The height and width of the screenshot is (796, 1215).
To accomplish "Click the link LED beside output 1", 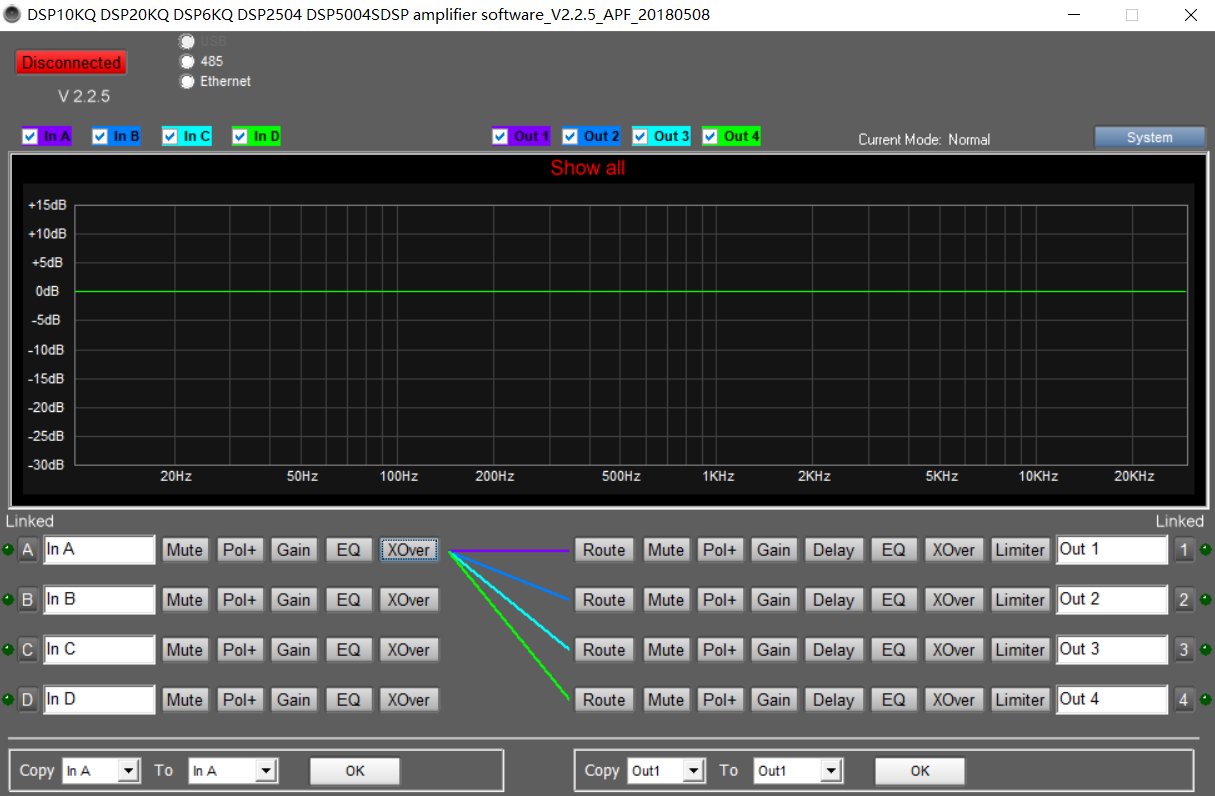I will [1205, 550].
